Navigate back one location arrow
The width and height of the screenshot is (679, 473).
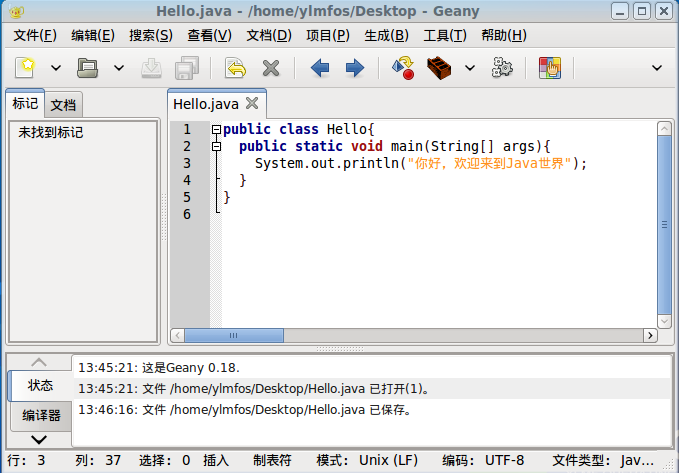(x=320, y=68)
